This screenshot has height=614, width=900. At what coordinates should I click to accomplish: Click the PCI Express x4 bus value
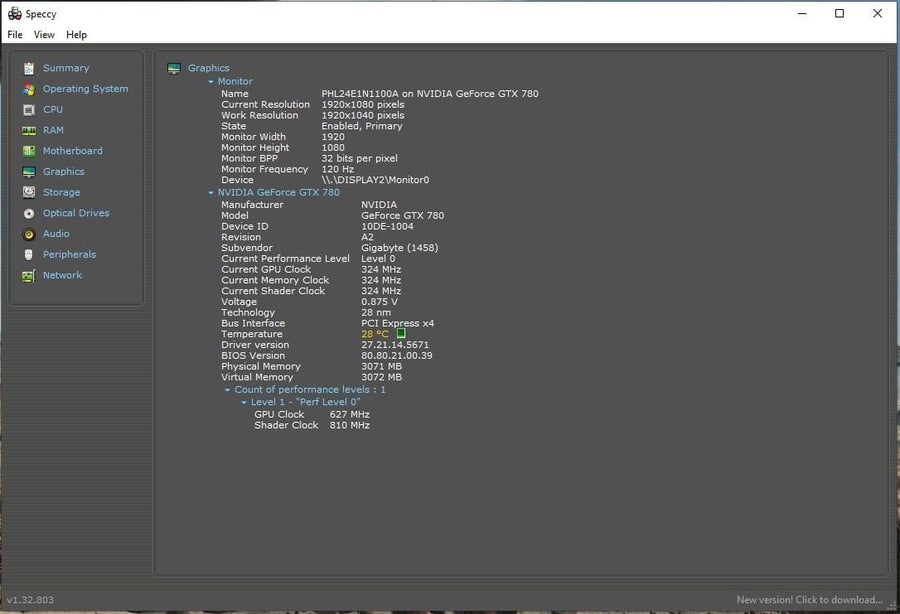point(398,323)
